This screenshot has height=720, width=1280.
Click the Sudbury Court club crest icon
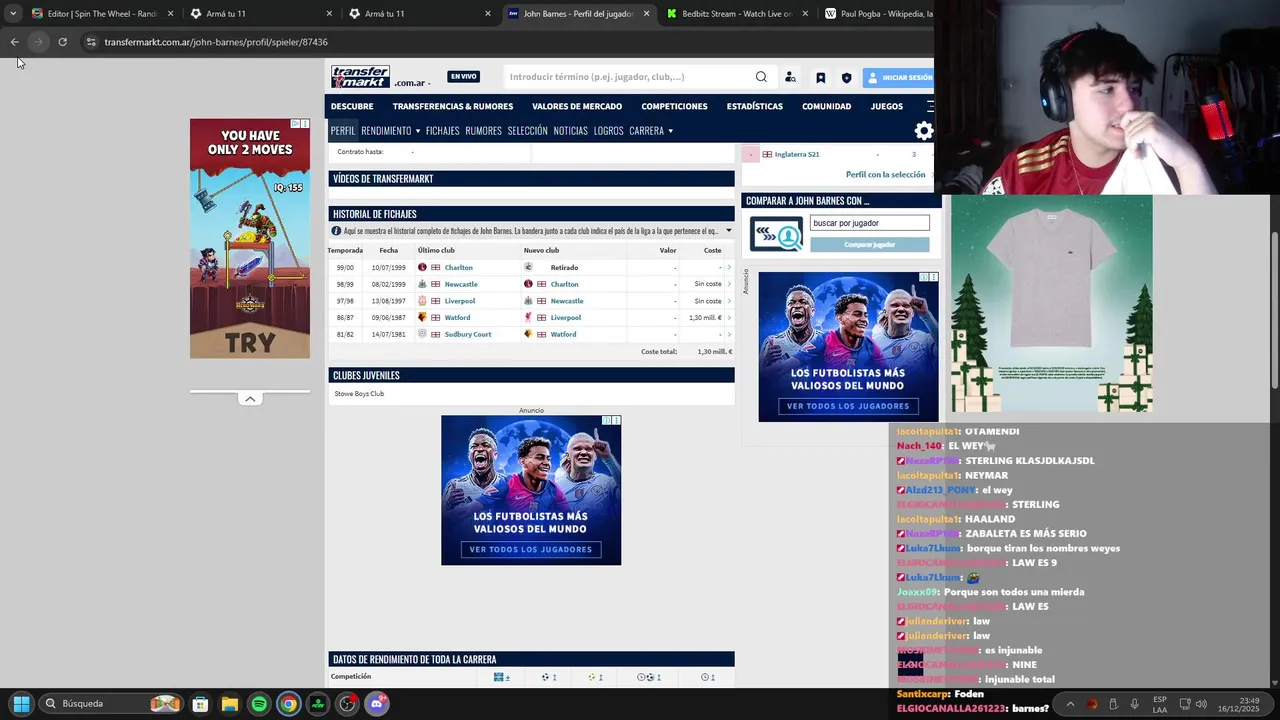422,334
